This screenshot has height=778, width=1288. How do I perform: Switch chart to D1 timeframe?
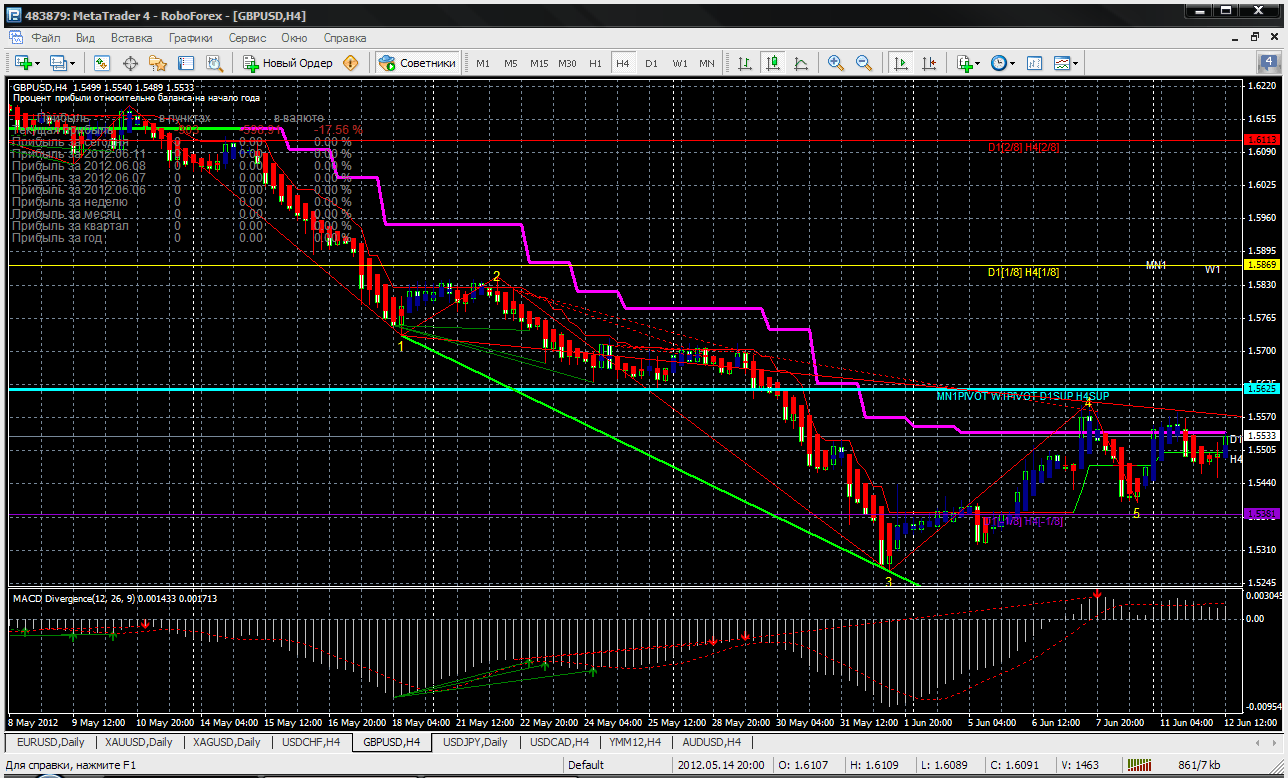click(651, 63)
